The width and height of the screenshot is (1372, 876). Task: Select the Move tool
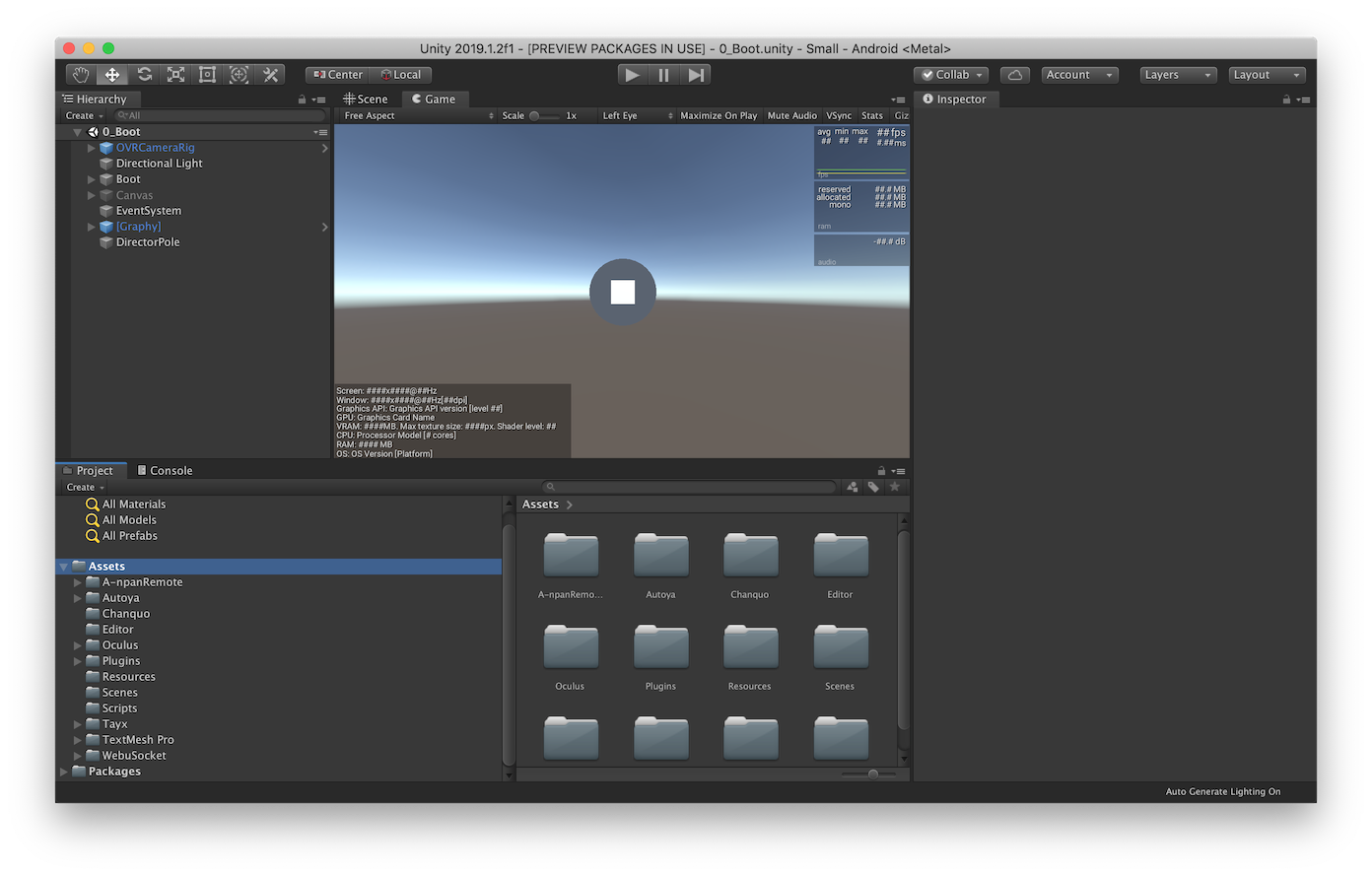[112, 75]
